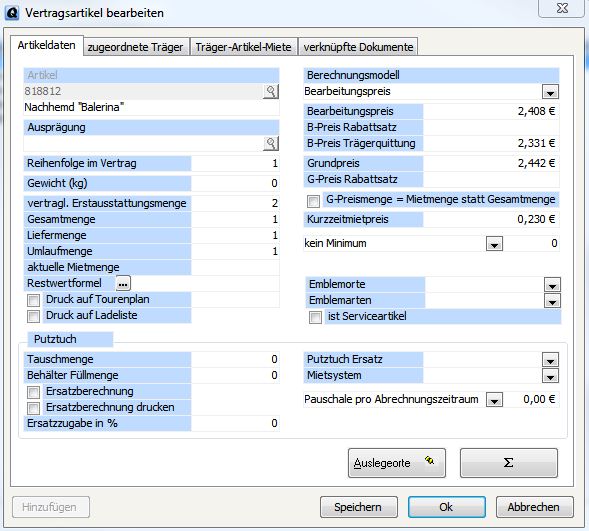Check the Ersatzberechnung drucken box
Viewport: 589px width, 531px height.
point(33,408)
